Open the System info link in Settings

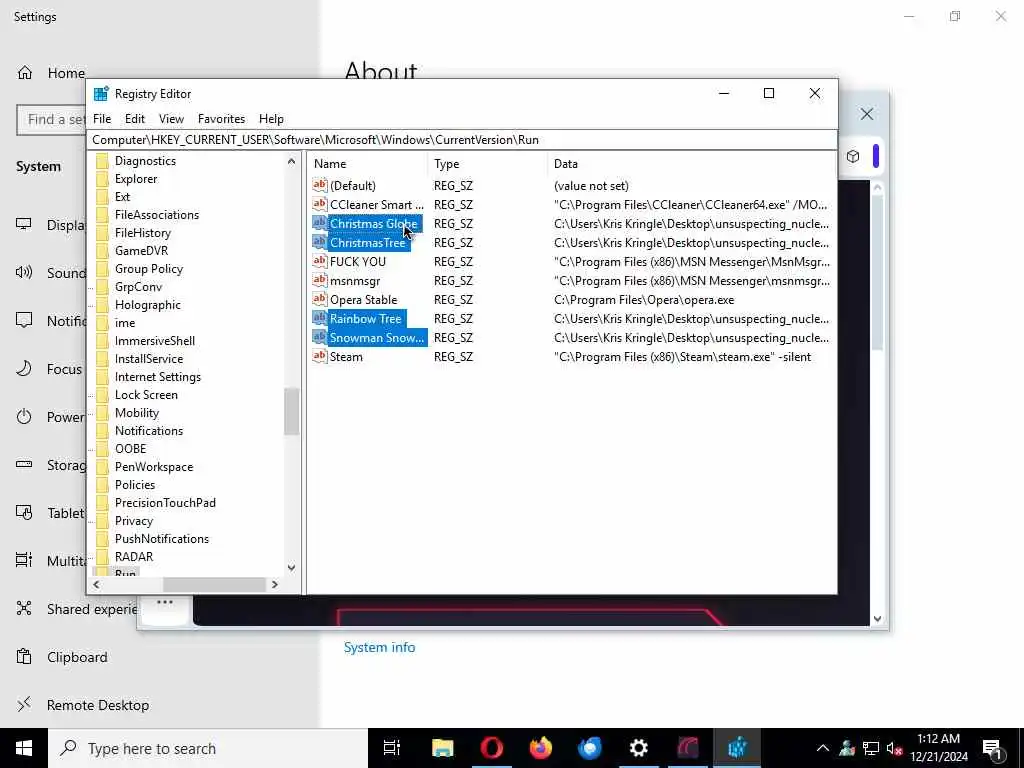(x=379, y=647)
